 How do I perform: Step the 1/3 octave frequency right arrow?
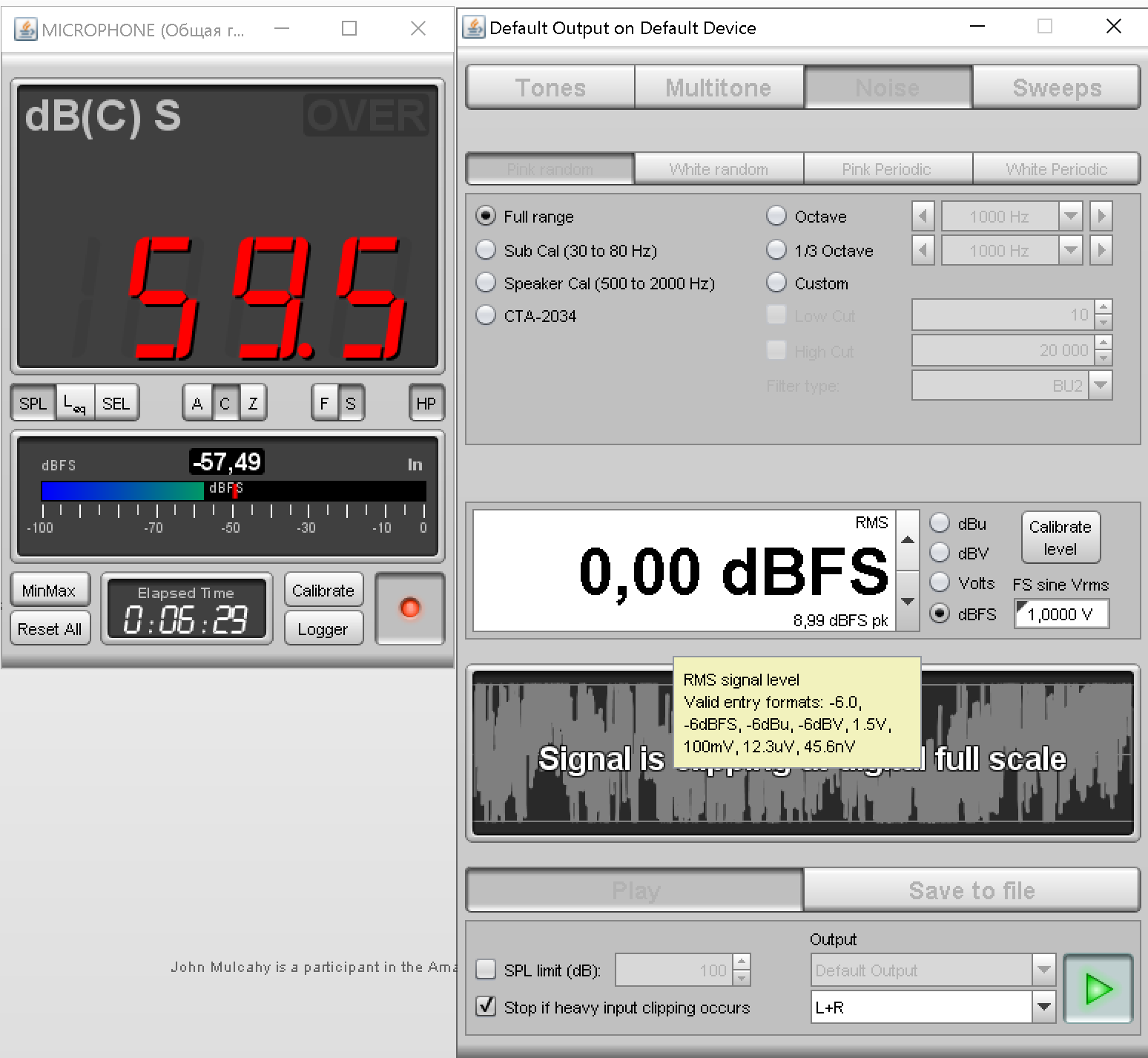(1101, 250)
